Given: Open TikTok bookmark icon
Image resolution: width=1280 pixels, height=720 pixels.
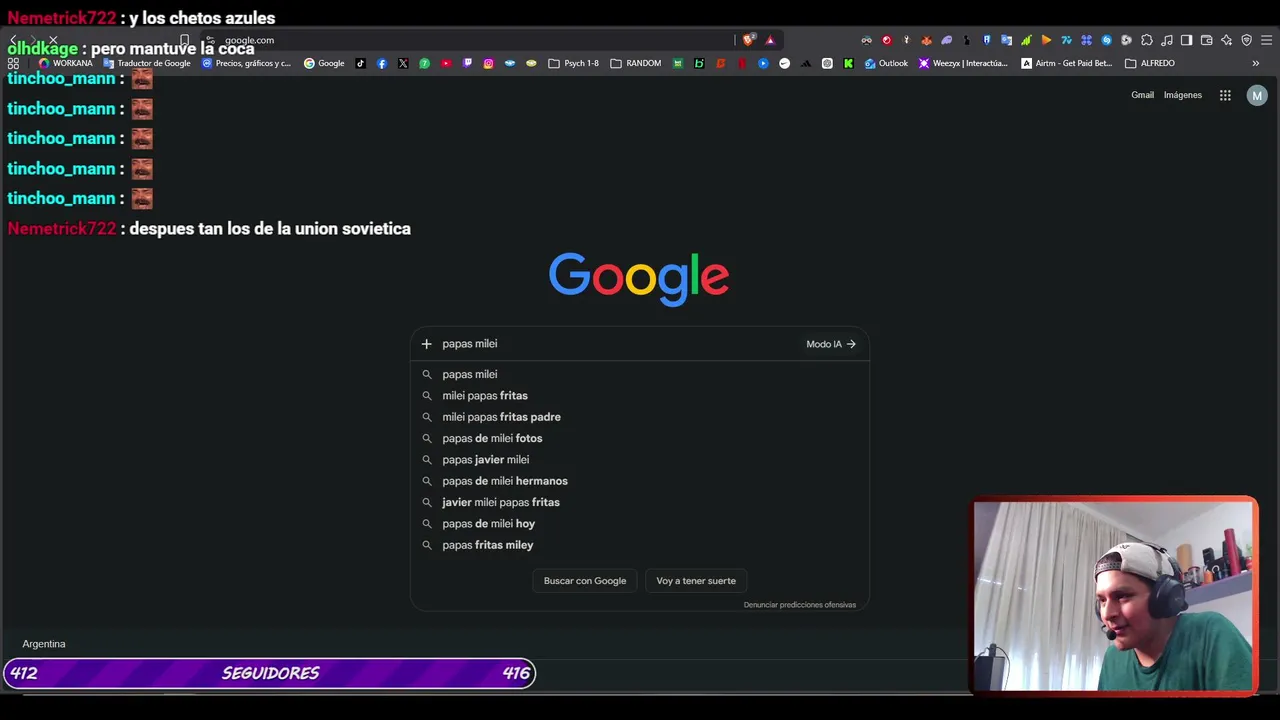Looking at the screenshot, I should click(360, 63).
